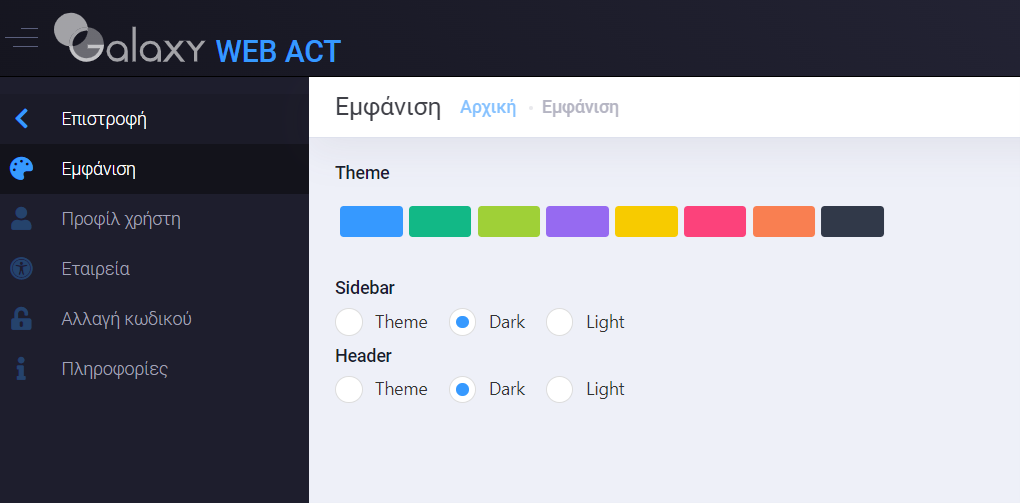Click the info icon beside Πληροφορίες
The height and width of the screenshot is (503, 1020).
coord(21,369)
